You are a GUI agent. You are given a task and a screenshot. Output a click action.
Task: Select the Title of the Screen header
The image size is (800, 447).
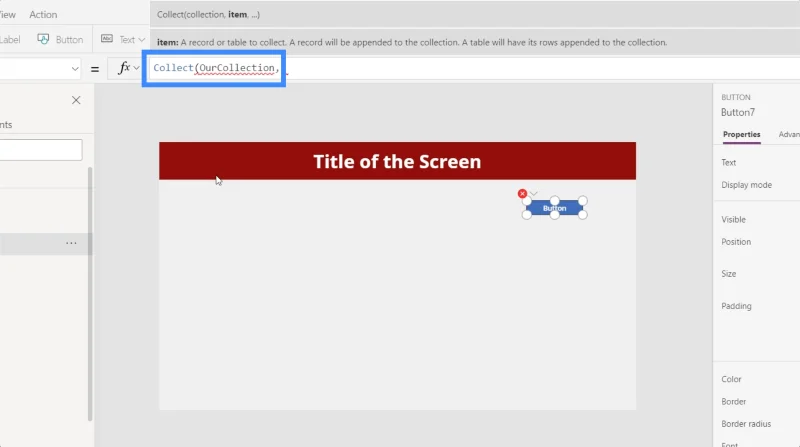point(397,161)
